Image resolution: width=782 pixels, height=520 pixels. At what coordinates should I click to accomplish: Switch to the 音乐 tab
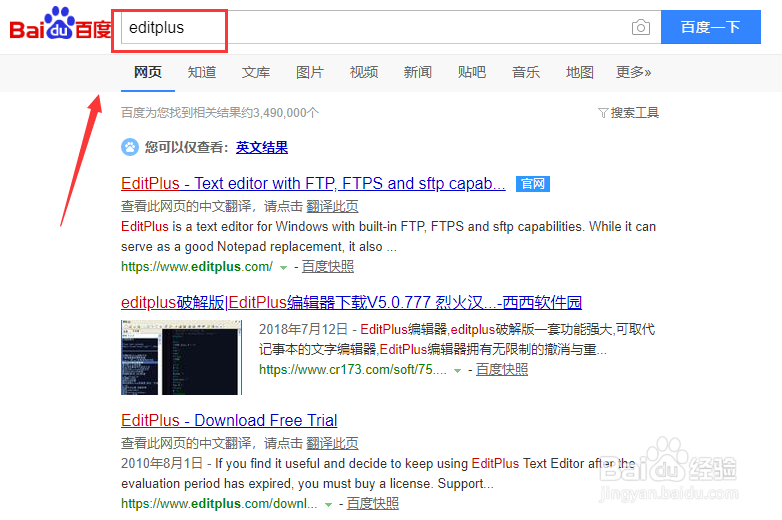(x=526, y=72)
